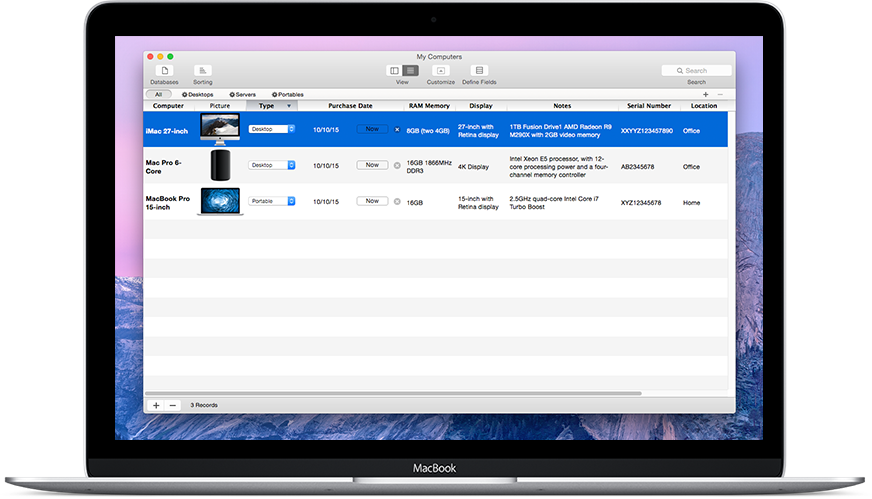Open Type dropdown for iMac 27-inch
This screenshot has width=872, height=499.
pos(271,129)
